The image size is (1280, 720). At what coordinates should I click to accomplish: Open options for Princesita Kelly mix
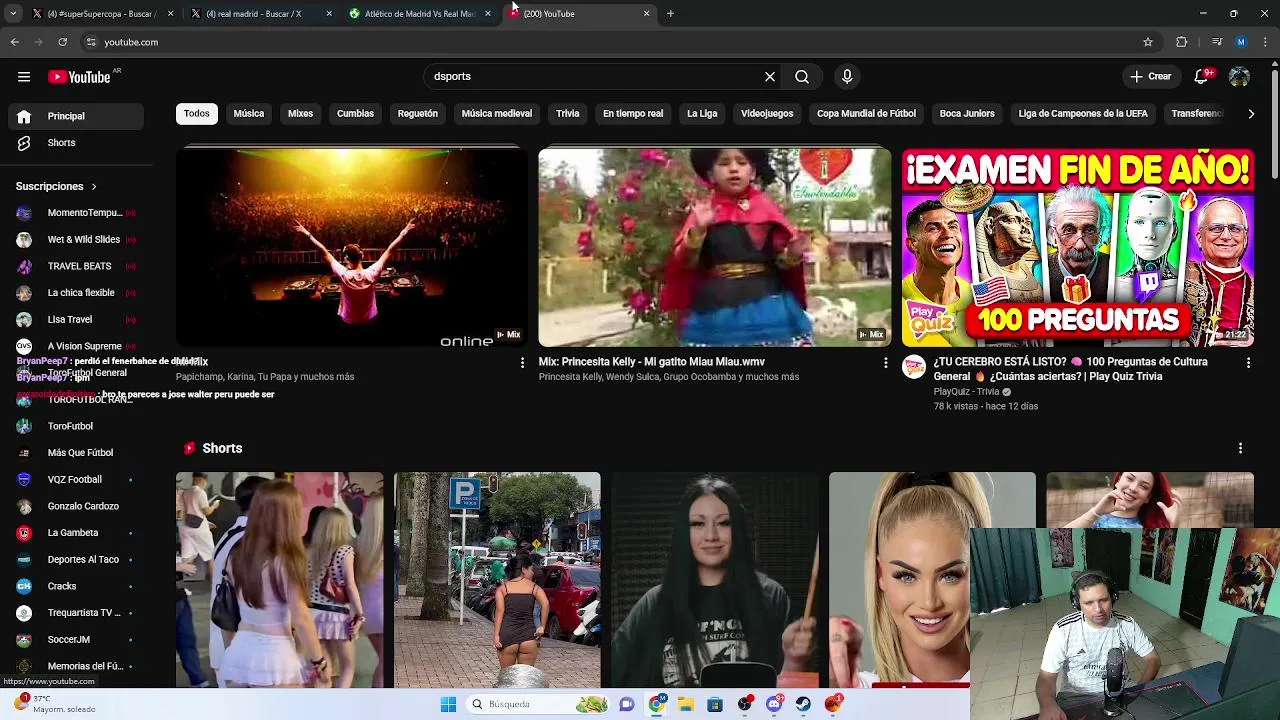pyautogui.click(x=885, y=363)
